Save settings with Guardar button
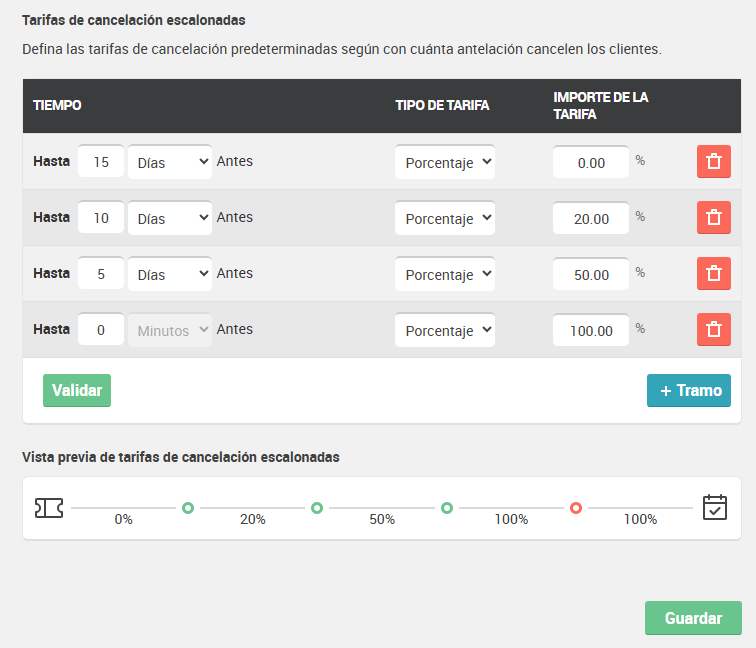Image resolution: width=756 pixels, height=648 pixels. point(693,618)
